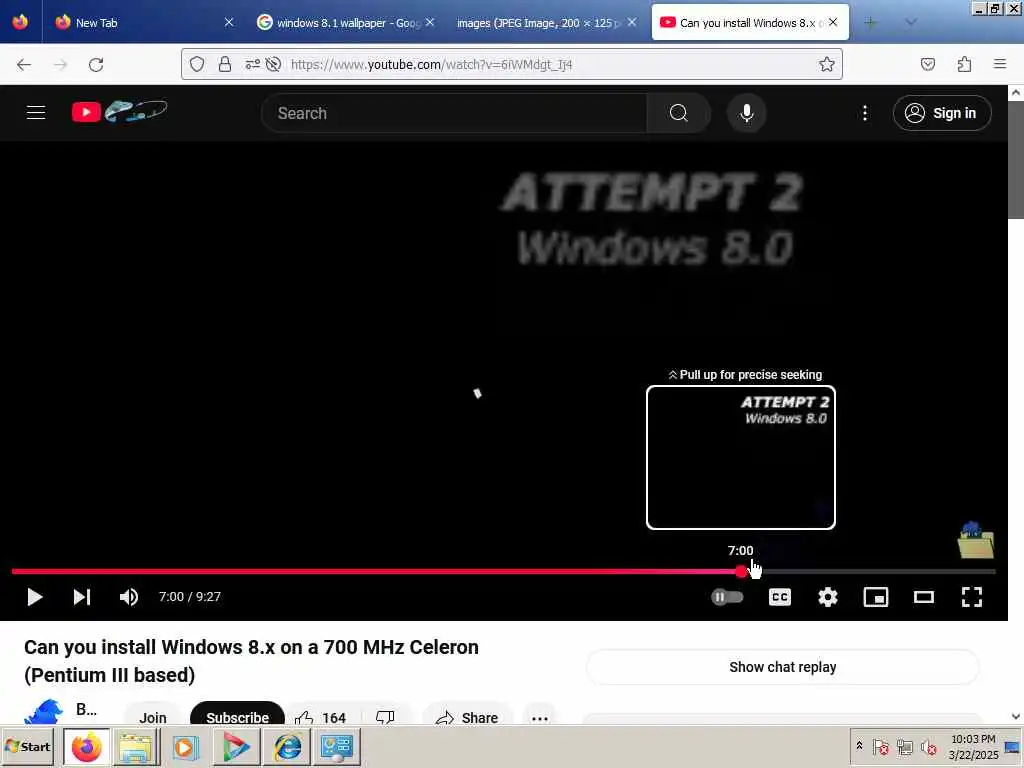1024x768 pixels.
Task: Go to YouTube home via logo
Action: coord(120,112)
